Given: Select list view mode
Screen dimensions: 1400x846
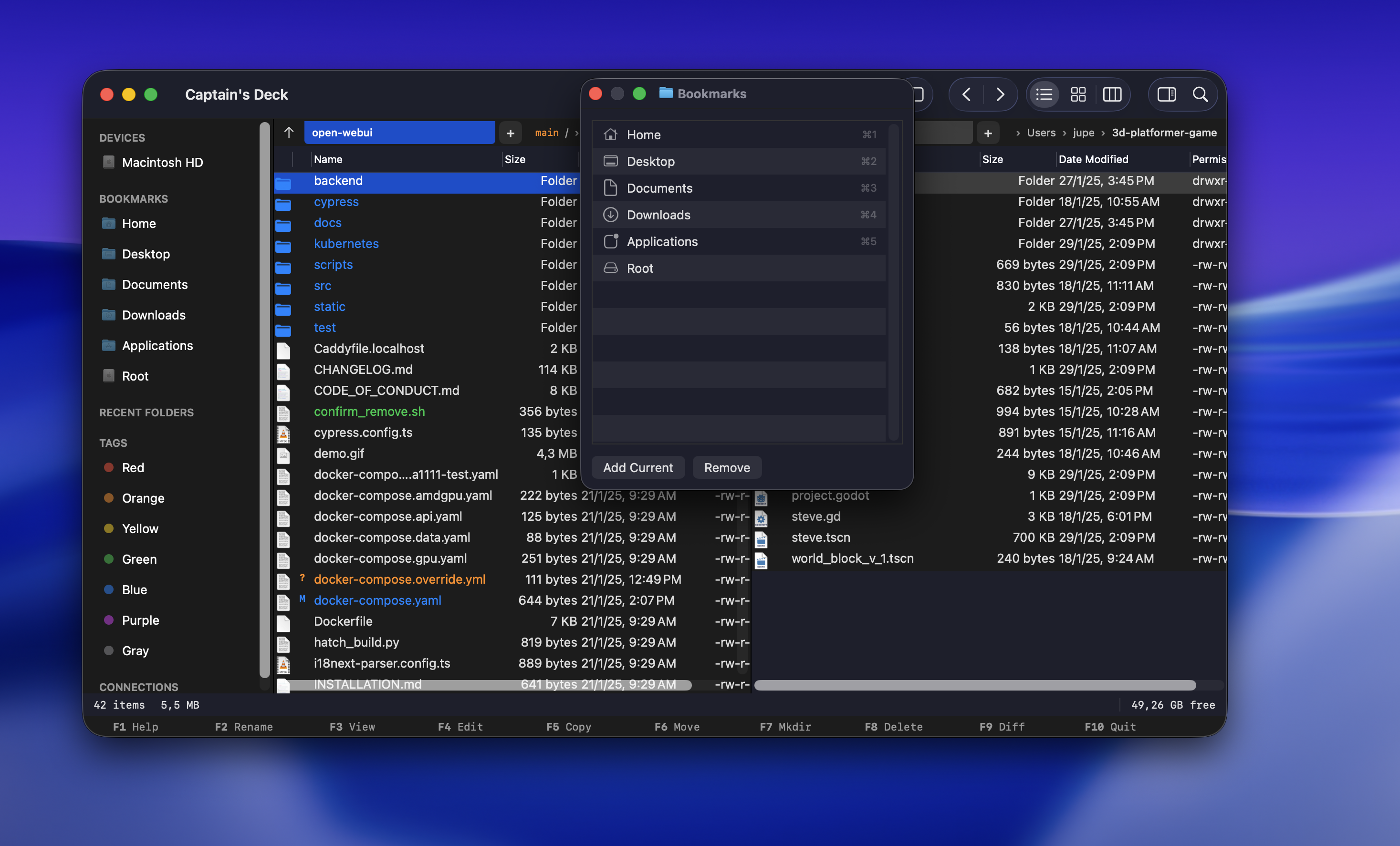Looking at the screenshot, I should [1044, 94].
